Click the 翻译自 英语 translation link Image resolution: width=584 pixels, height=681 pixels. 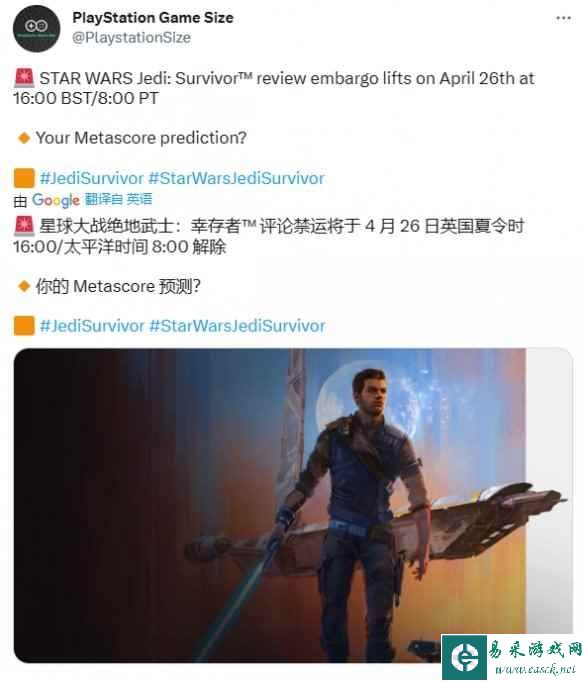[119, 199]
